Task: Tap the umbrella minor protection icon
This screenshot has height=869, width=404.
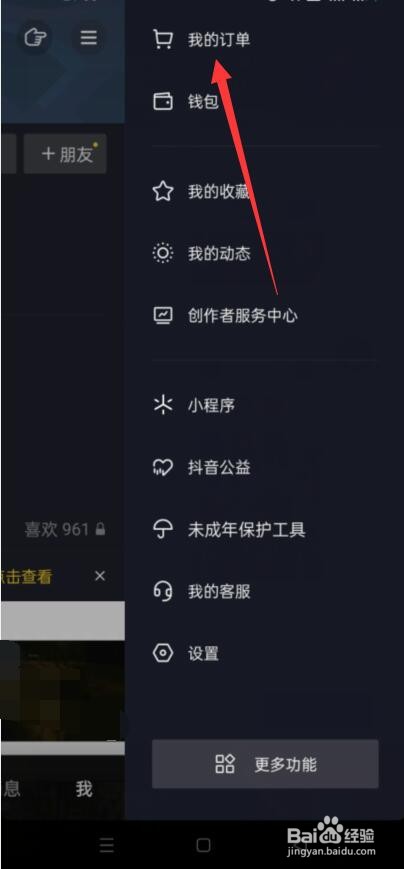Action: coord(162,529)
